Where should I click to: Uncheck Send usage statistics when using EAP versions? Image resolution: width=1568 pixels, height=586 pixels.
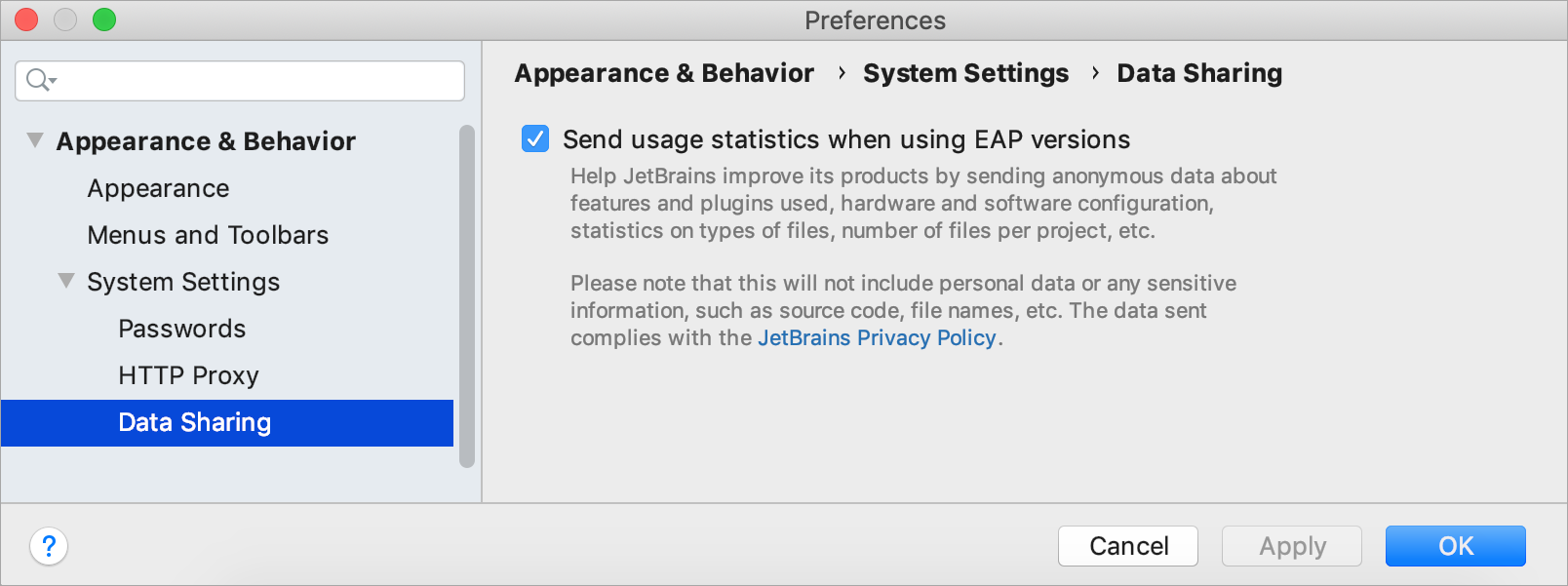point(534,138)
